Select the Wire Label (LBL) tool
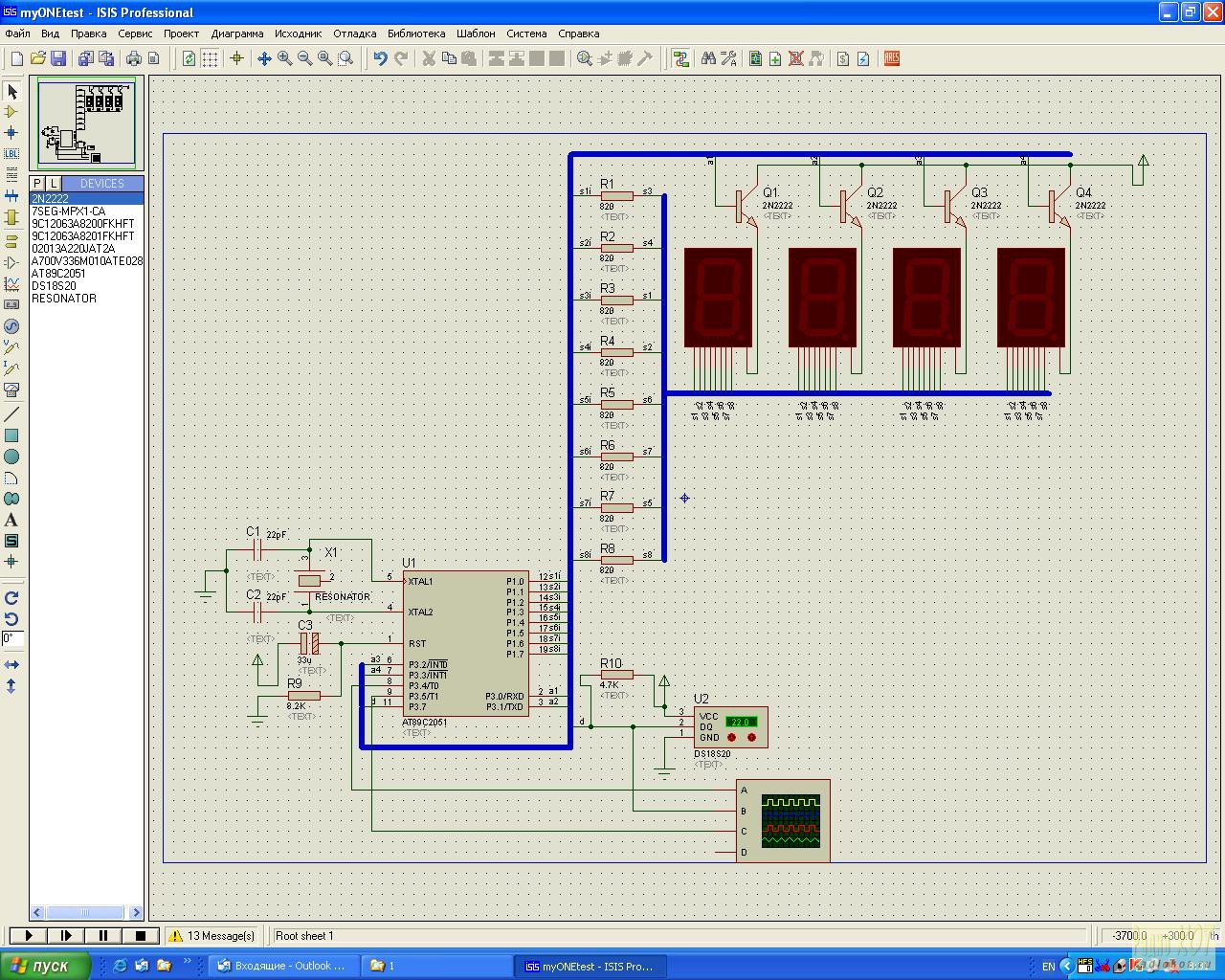Image resolution: width=1225 pixels, height=980 pixels. tap(11, 154)
